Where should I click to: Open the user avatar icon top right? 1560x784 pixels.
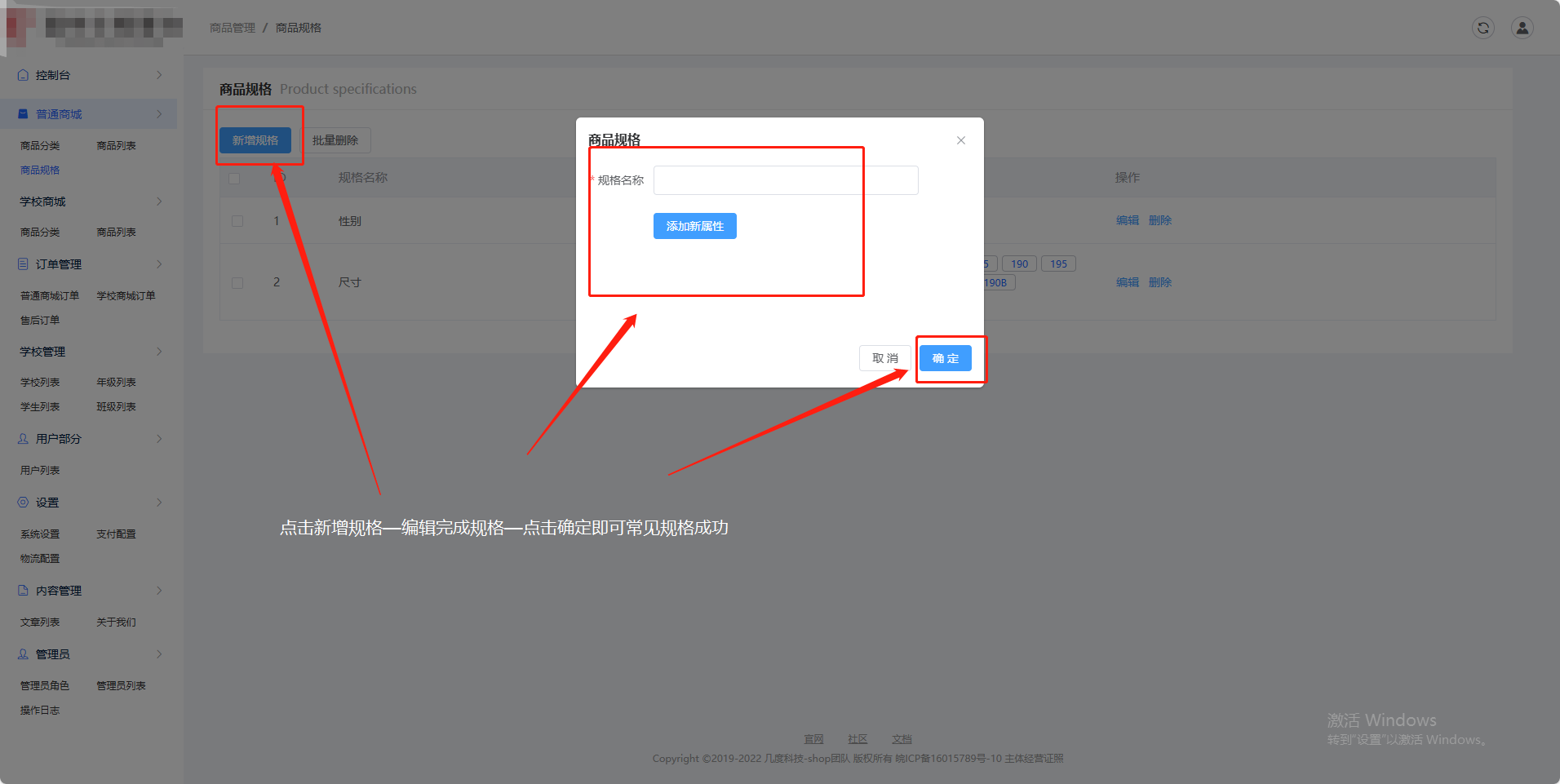coord(1522,28)
